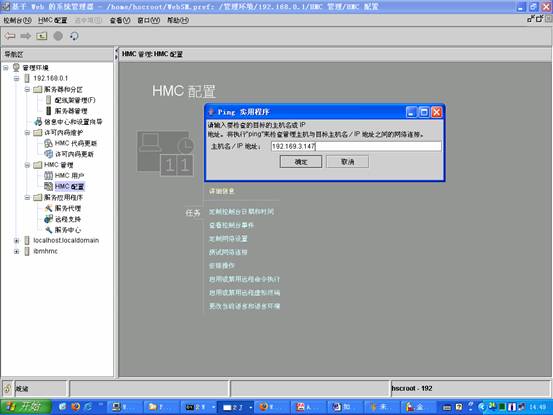Screen dimensions: 553x415
Task: Select the HMC 代码更新 icon in tree
Action: click(48, 143)
